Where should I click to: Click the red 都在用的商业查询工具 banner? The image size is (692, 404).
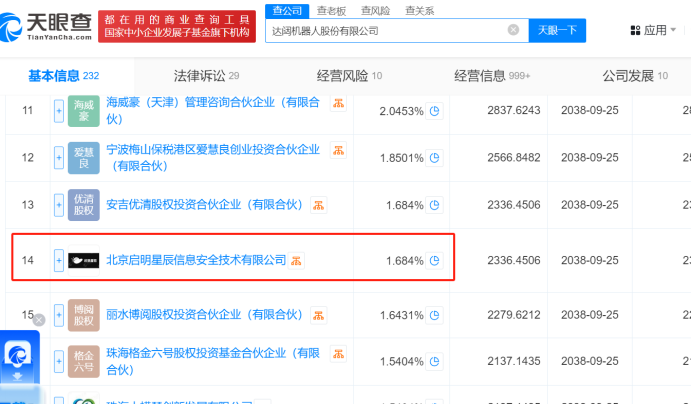coord(177,26)
